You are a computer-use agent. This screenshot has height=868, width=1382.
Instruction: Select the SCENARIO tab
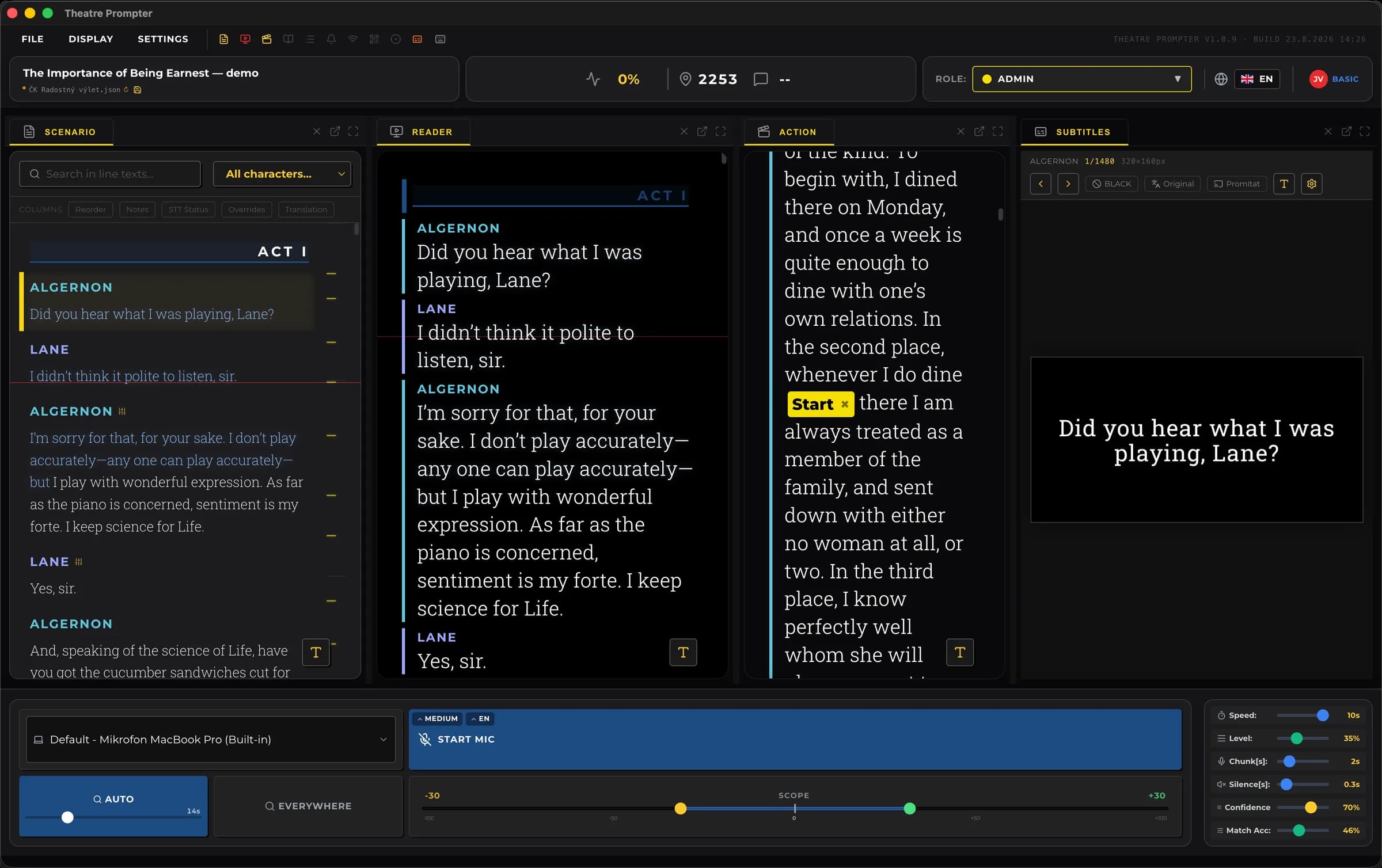(x=60, y=132)
